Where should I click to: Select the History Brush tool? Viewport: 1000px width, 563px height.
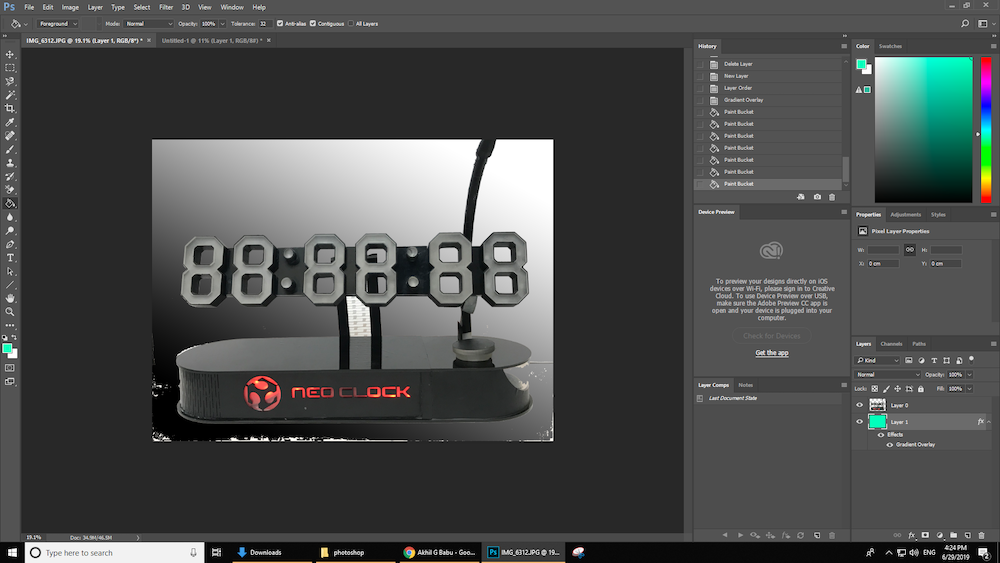[10, 177]
